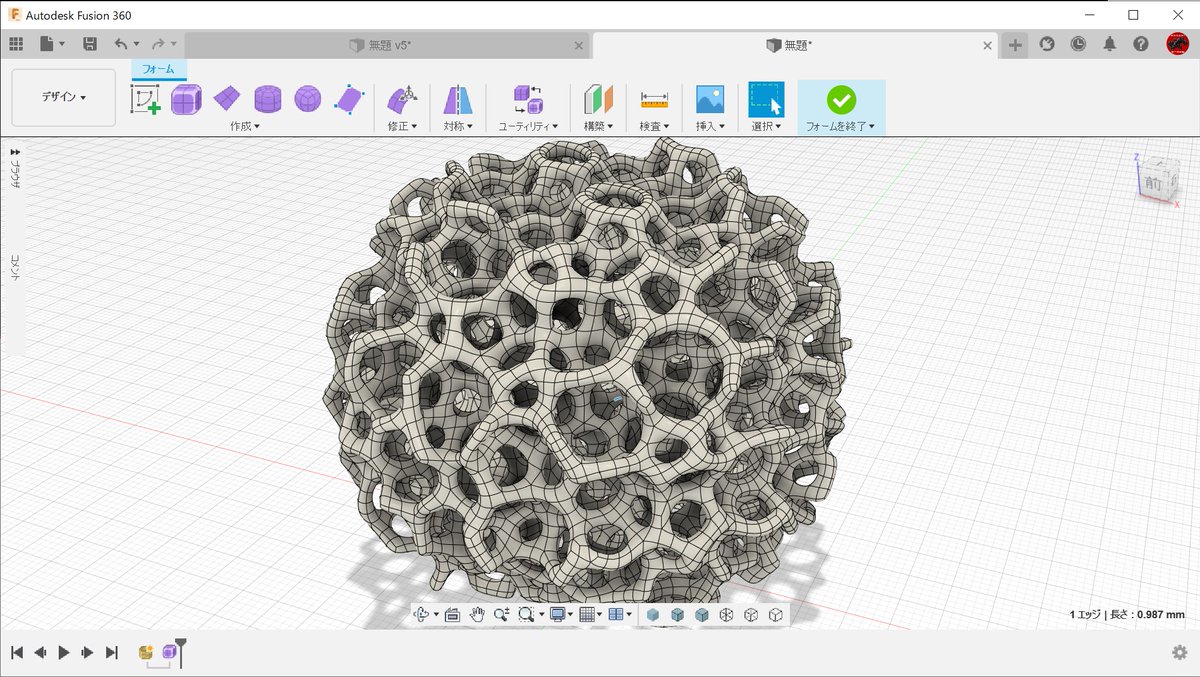
Task: Undo the last action
Action: coord(120,43)
